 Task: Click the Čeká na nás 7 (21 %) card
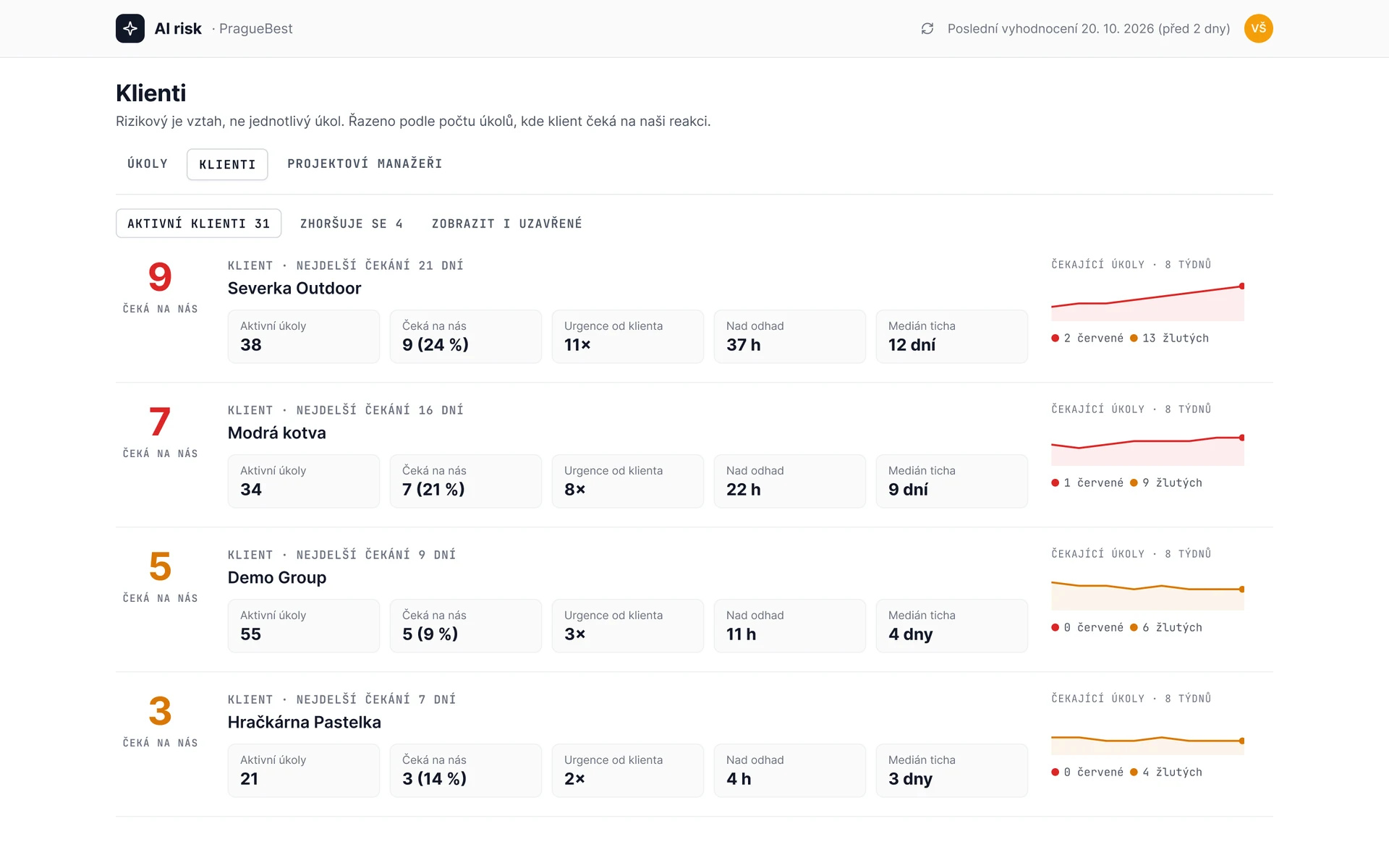466,481
